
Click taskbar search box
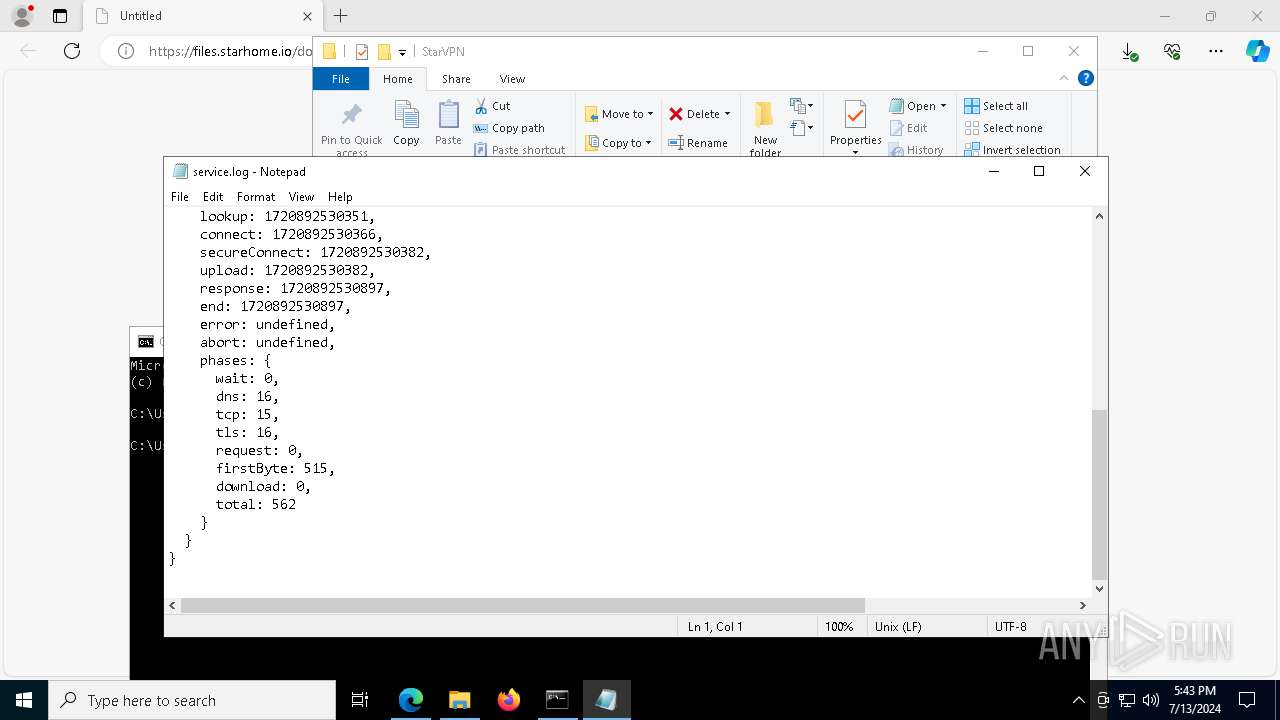192,700
